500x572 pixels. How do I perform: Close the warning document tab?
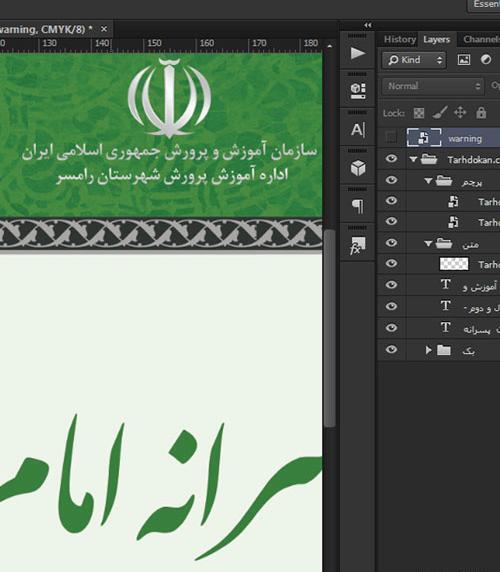pyautogui.click(x=104, y=29)
